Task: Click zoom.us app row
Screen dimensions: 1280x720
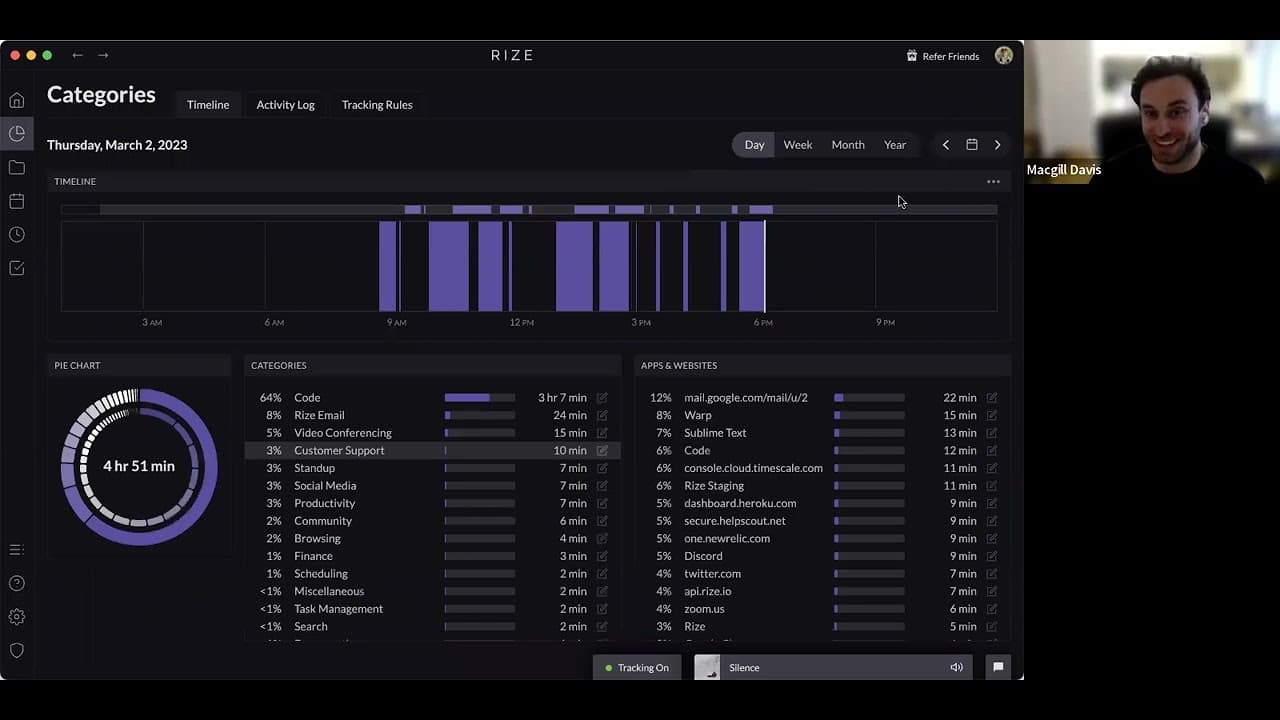Action: (x=823, y=609)
